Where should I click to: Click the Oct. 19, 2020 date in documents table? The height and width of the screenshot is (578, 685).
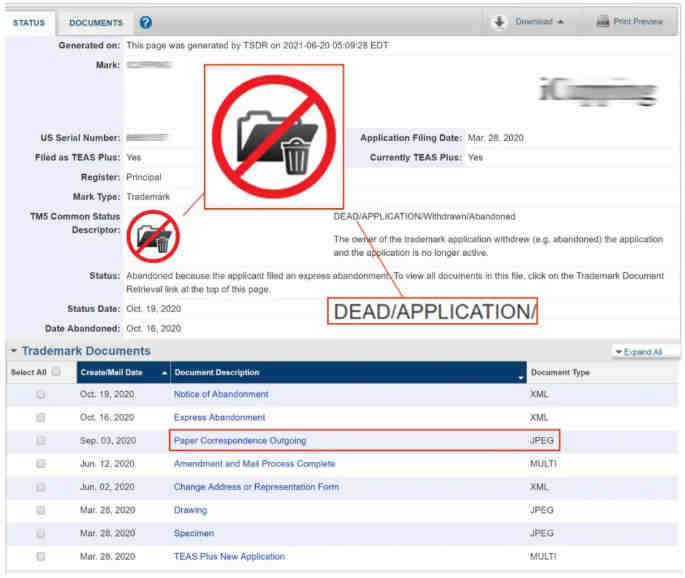tap(107, 395)
